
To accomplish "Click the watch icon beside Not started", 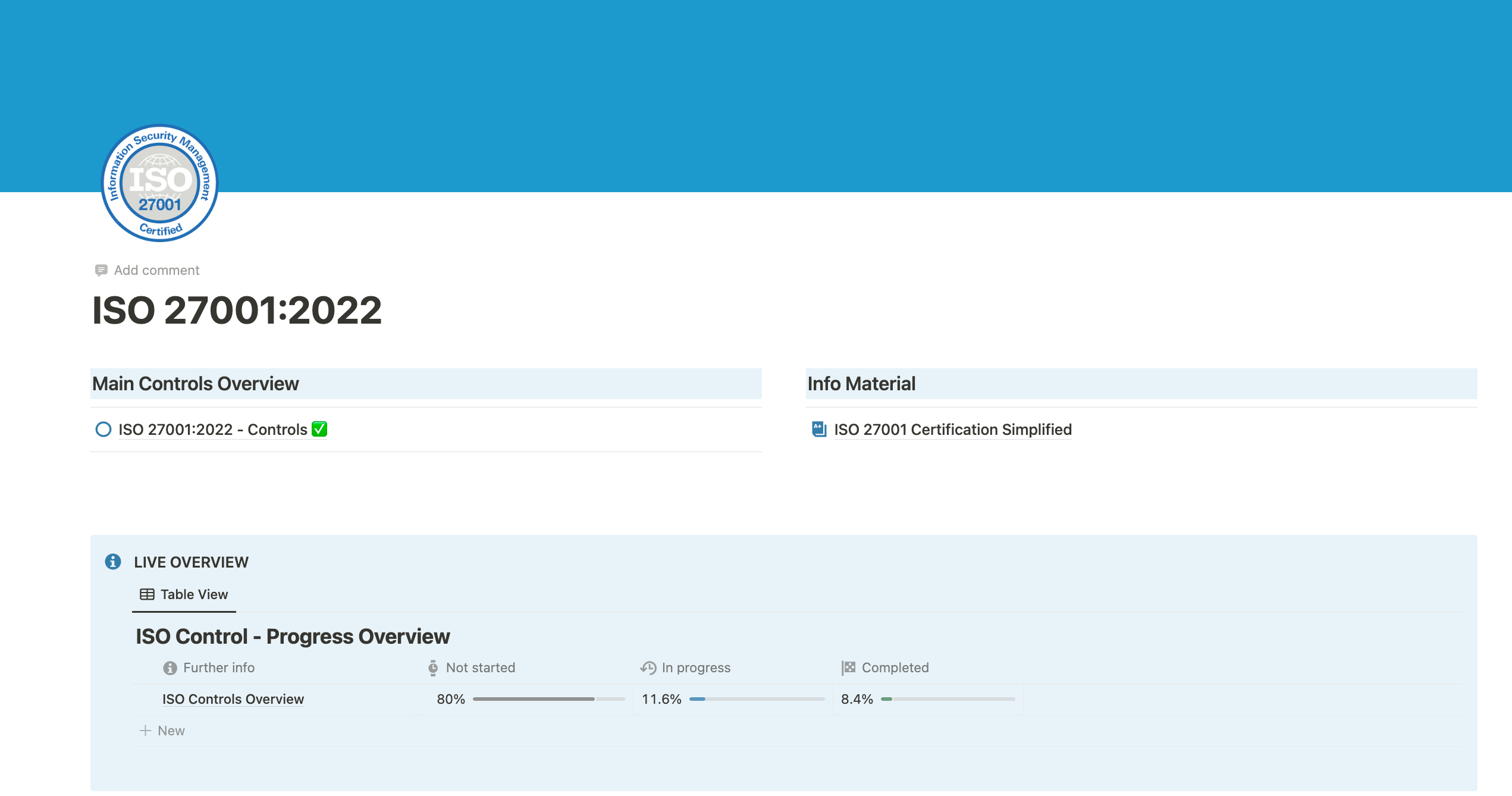I will [433, 667].
